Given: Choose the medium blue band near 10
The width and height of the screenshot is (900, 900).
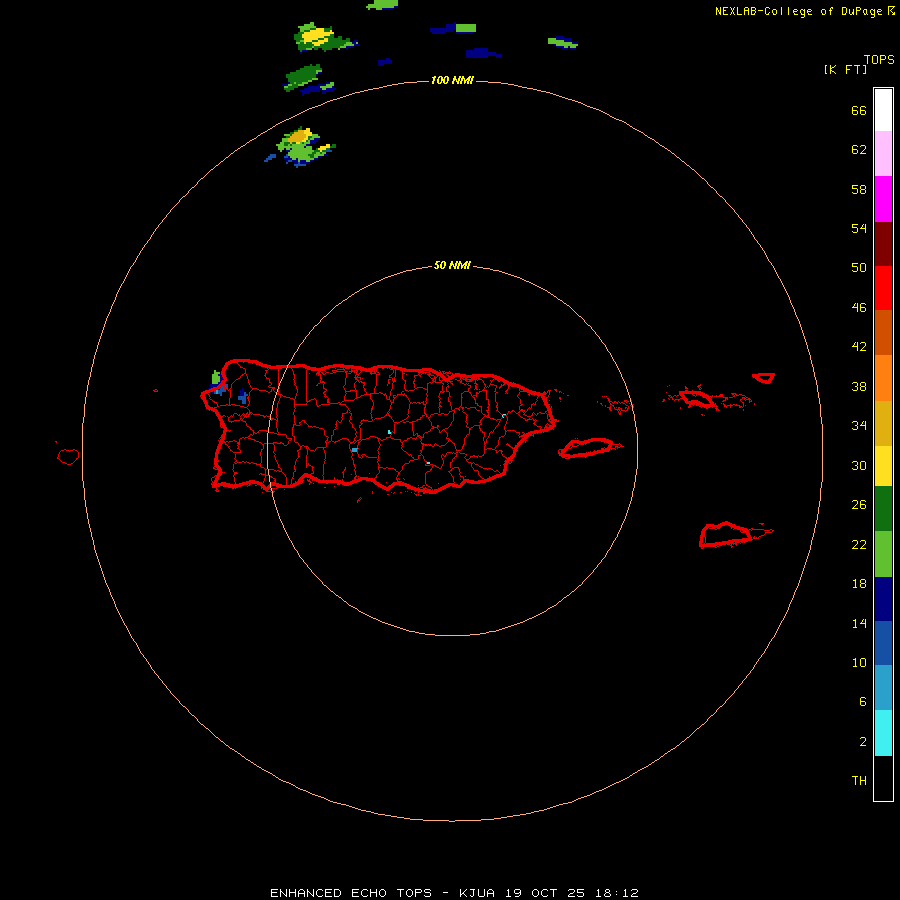Looking at the screenshot, I should pyautogui.click(x=883, y=643).
